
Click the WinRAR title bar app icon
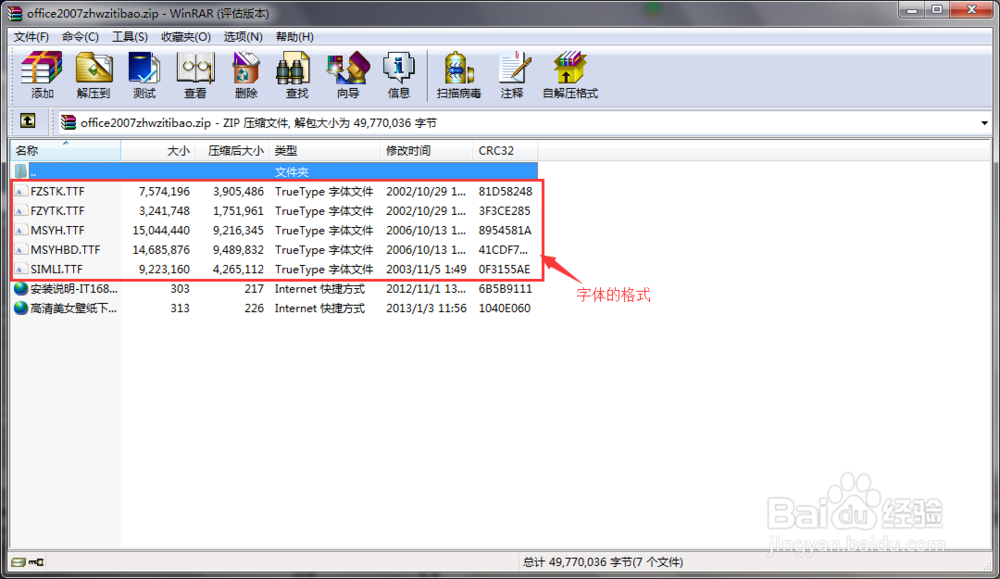(x=15, y=13)
